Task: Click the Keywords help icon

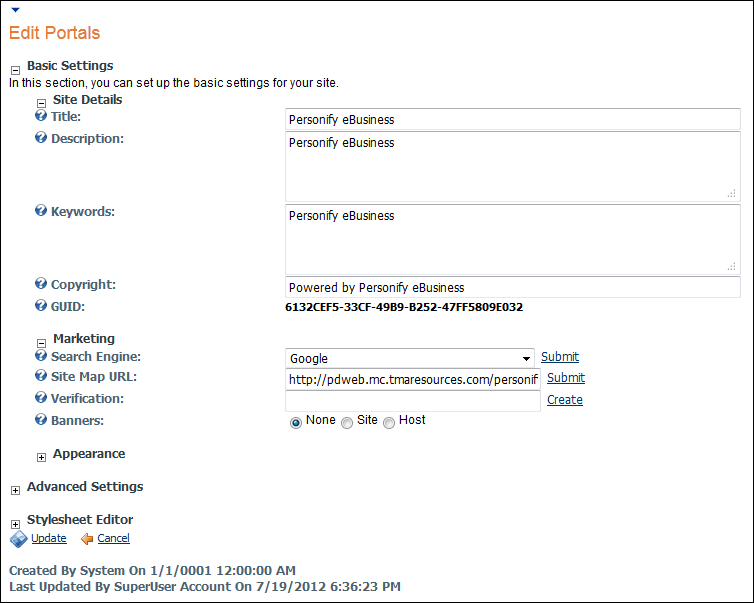Action: (x=41, y=211)
